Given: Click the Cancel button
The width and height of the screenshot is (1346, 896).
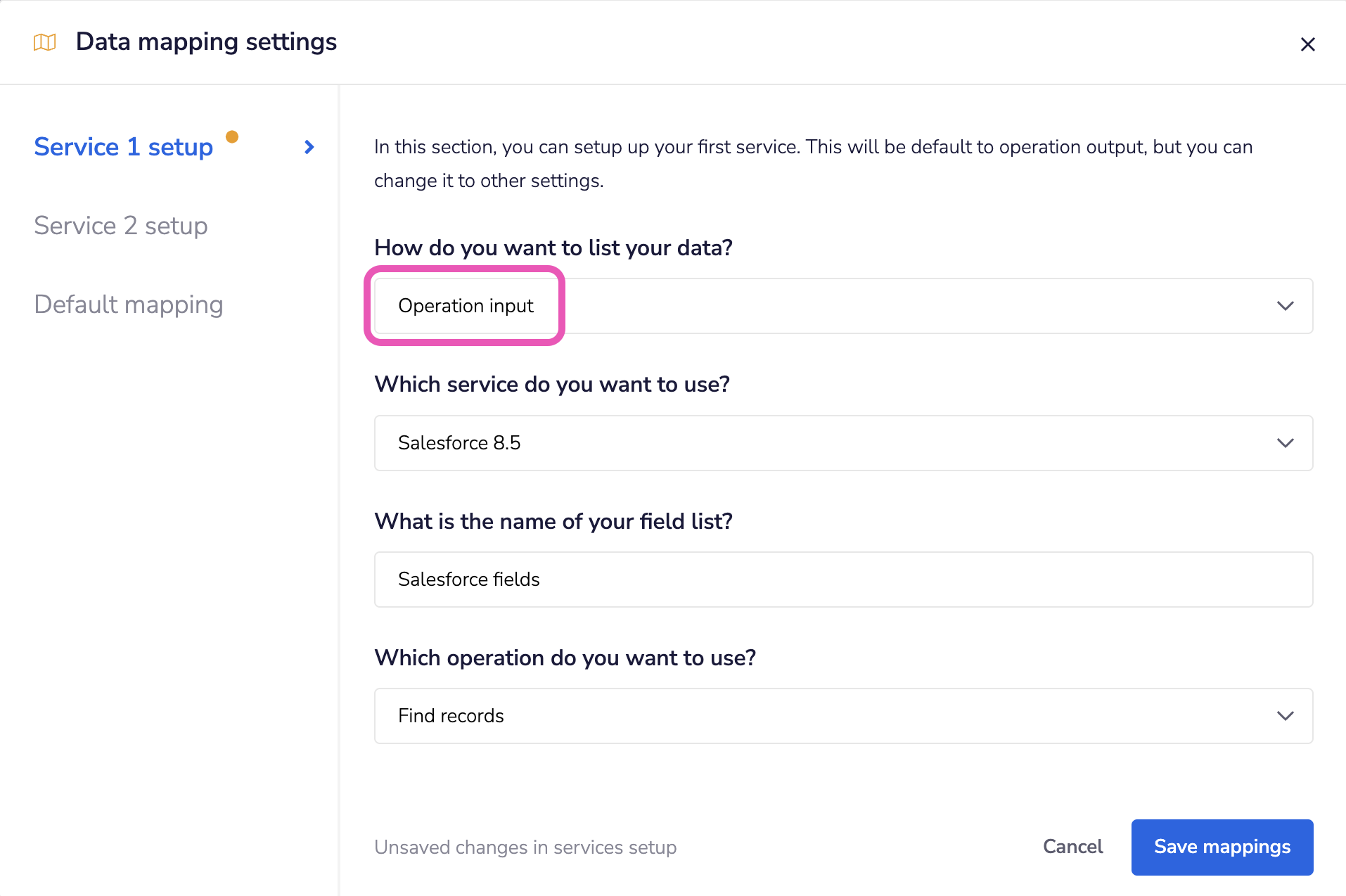Looking at the screenshot, I should click(1073, 847).
